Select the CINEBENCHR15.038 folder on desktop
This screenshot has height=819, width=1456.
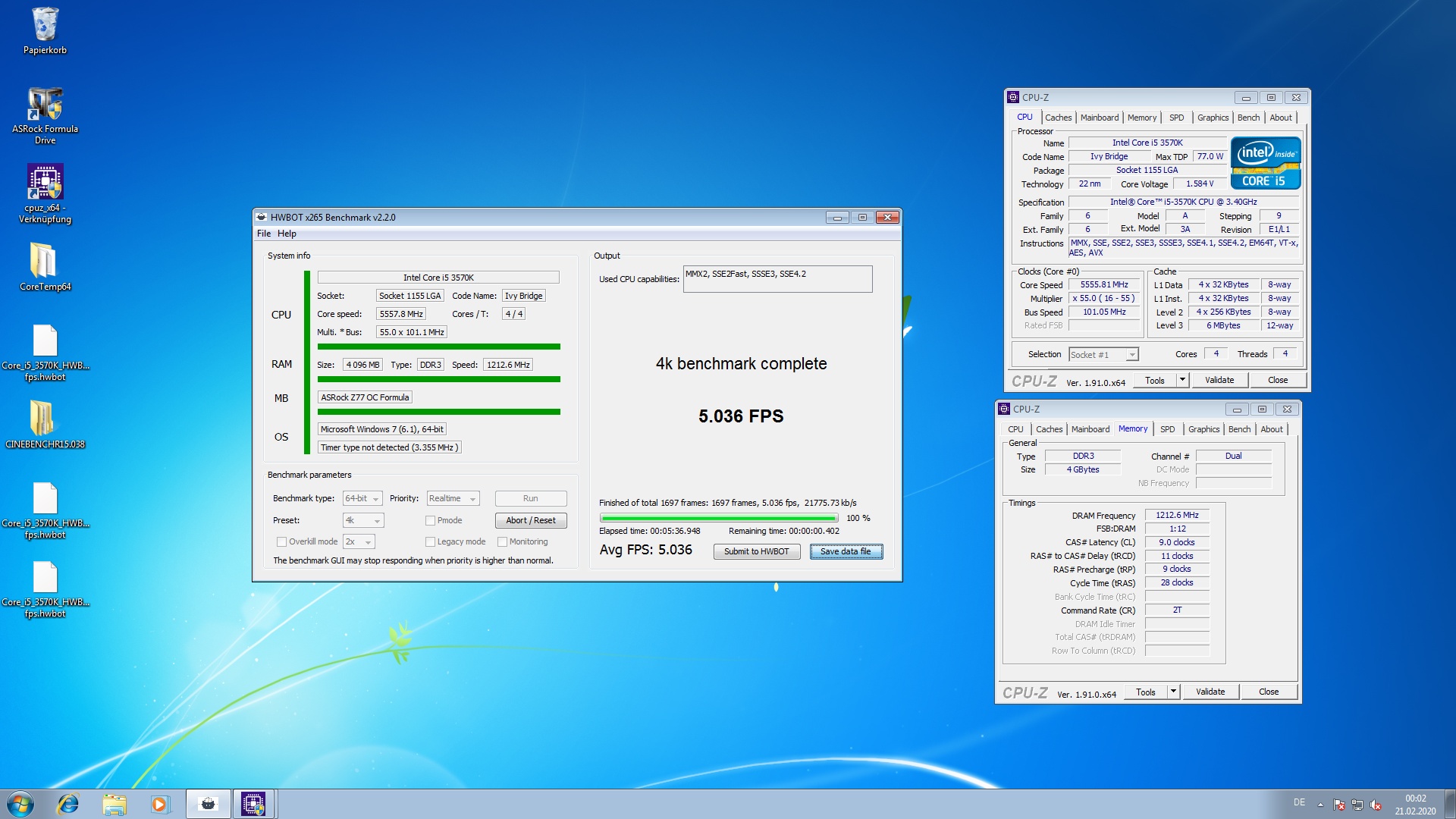(45, 424)
